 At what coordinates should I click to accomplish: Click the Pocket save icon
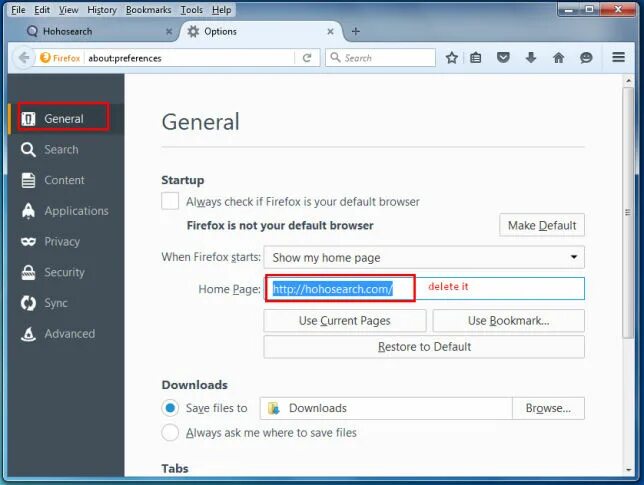(x=503, y=57)
